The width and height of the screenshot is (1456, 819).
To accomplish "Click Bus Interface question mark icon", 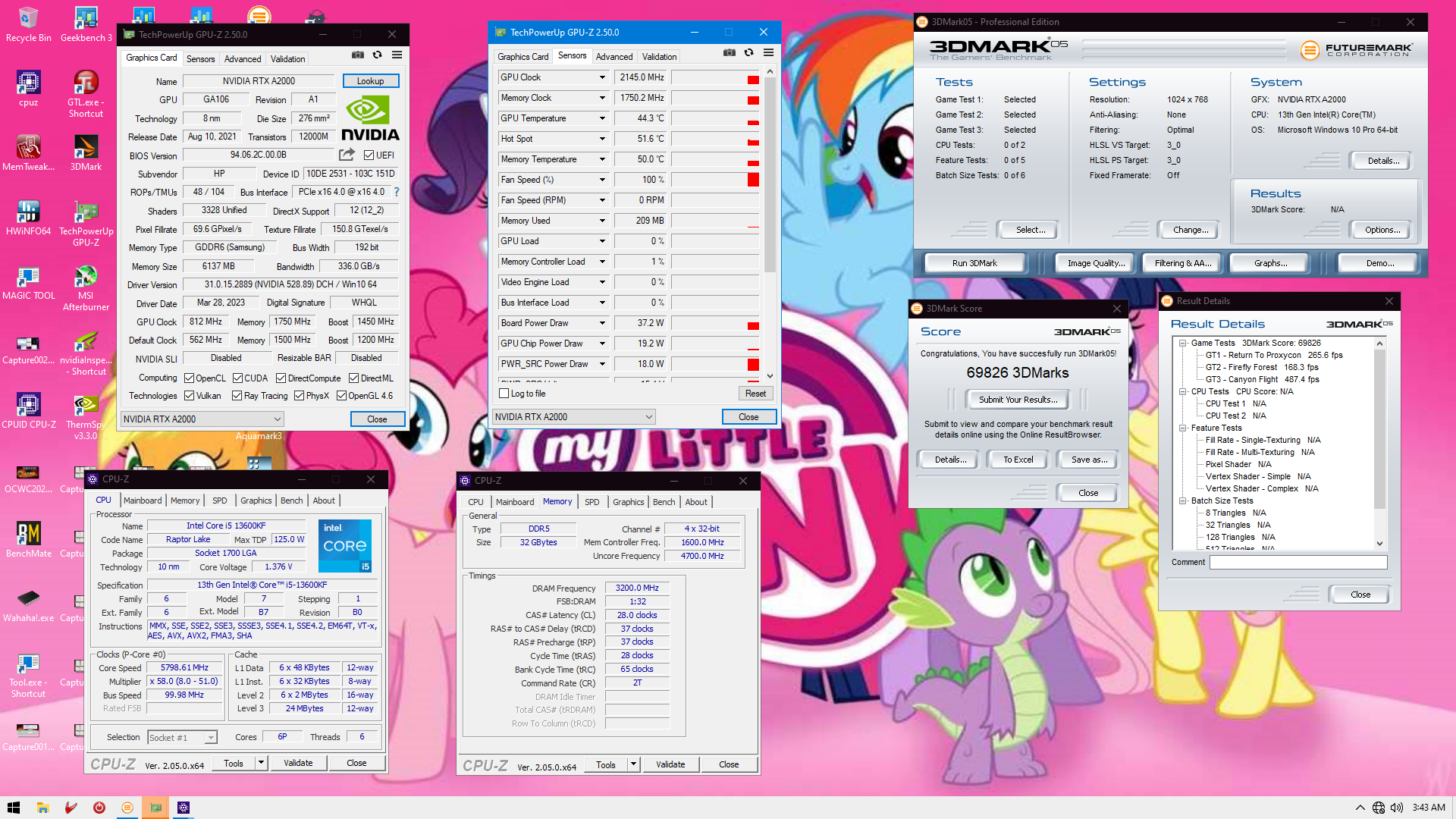I will [396, 192].
